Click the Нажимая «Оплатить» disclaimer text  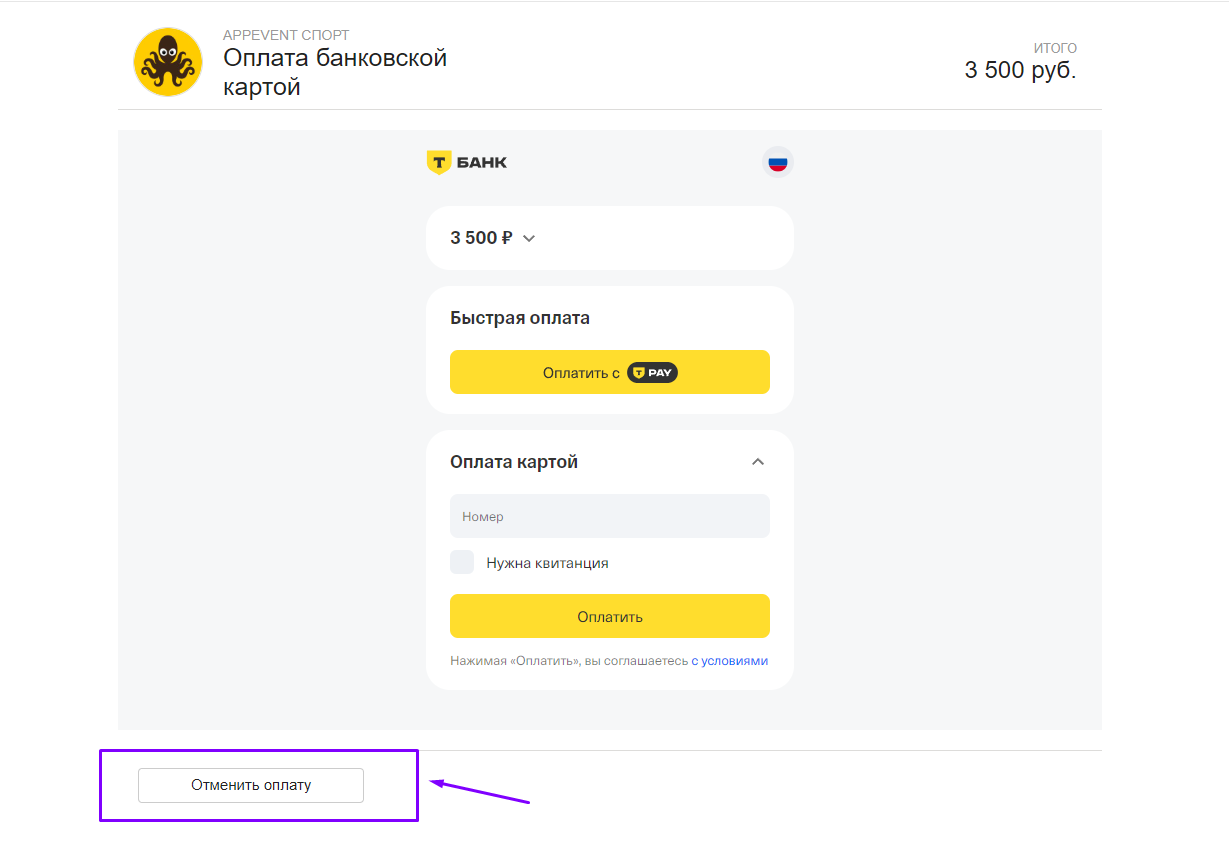tap(569, 661)
